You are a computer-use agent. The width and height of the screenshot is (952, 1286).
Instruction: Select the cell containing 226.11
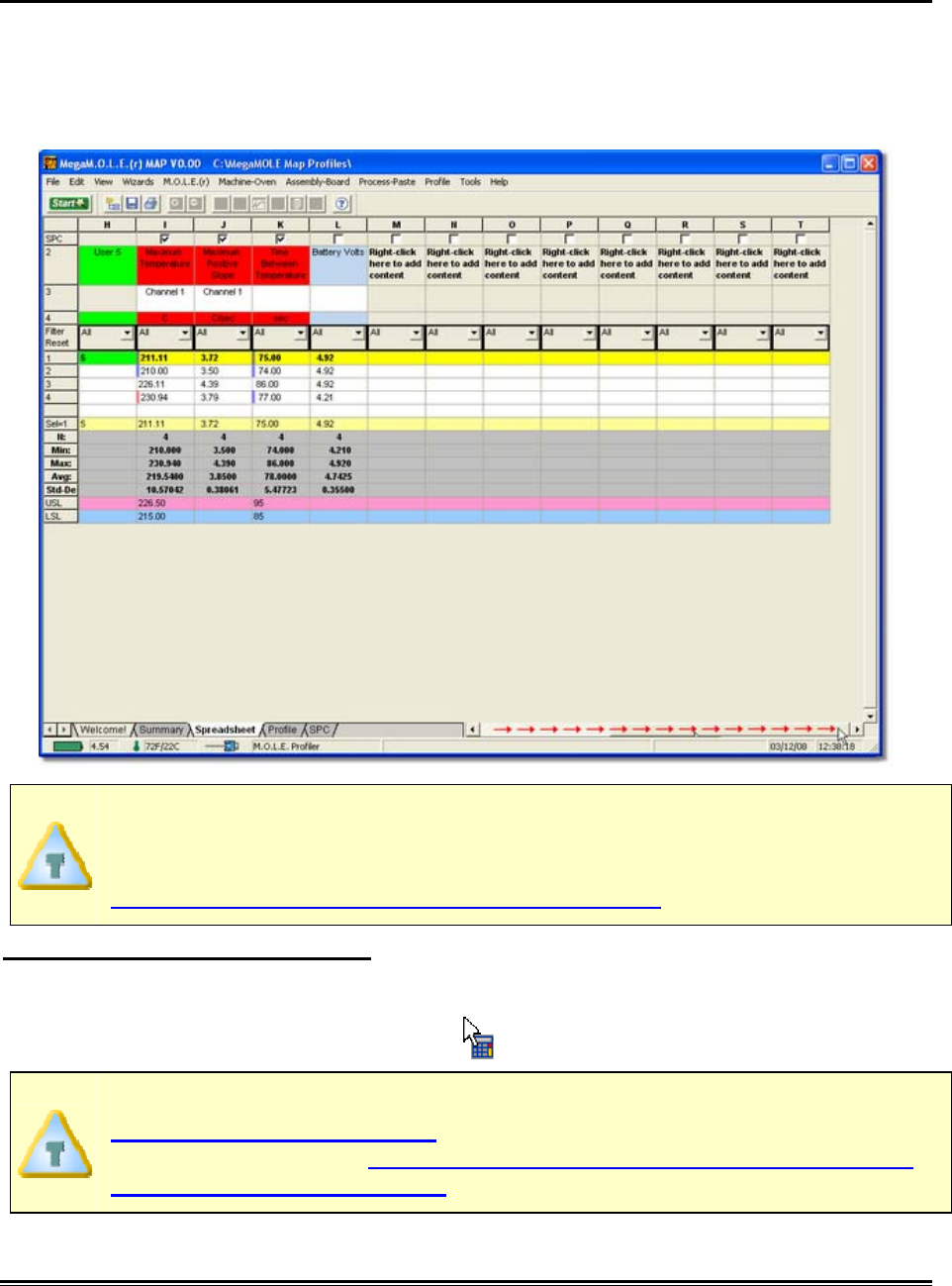click(x=165, y=384)
